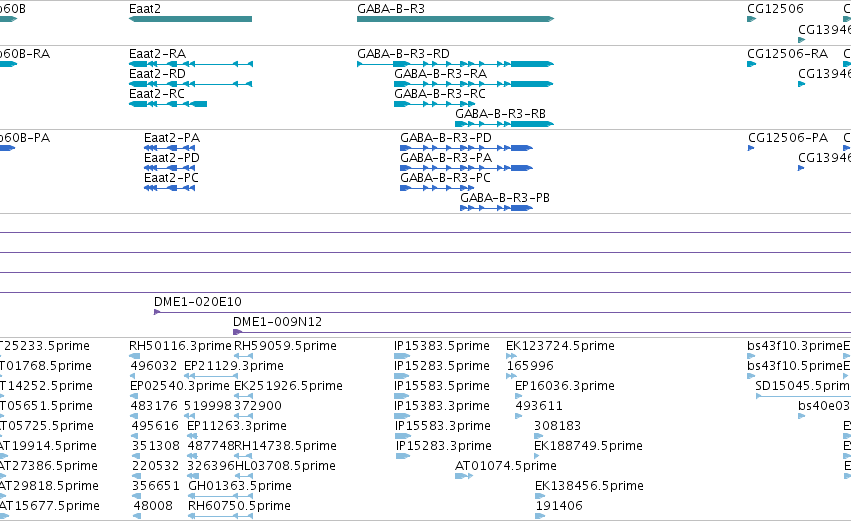
Task: Click EST 496032
Action: point(154,366)
